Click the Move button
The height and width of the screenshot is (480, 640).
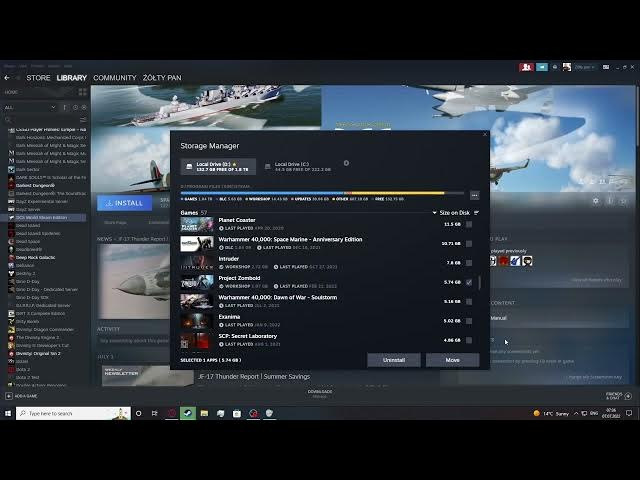453,360
